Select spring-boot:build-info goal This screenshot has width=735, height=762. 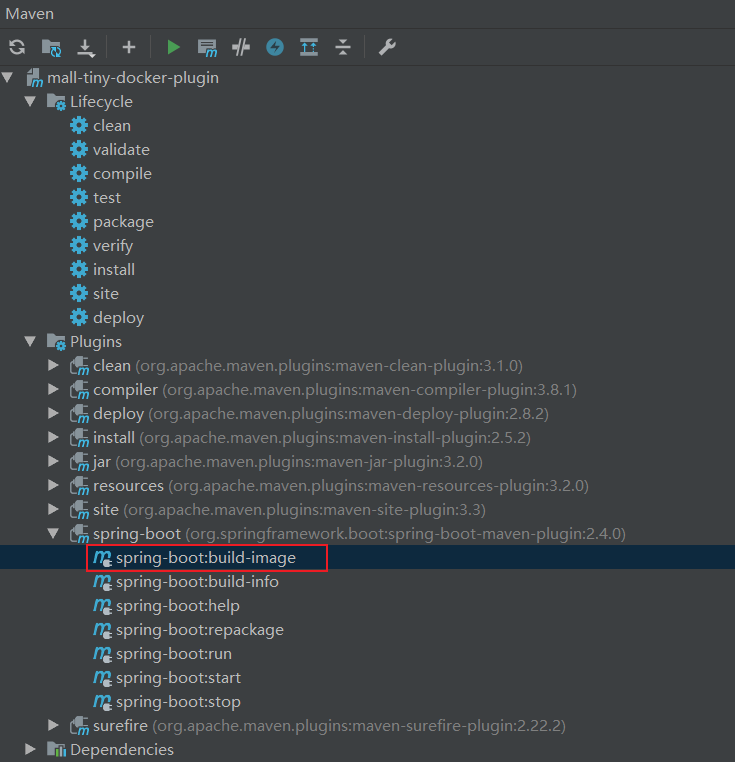[x=197, y=581]
